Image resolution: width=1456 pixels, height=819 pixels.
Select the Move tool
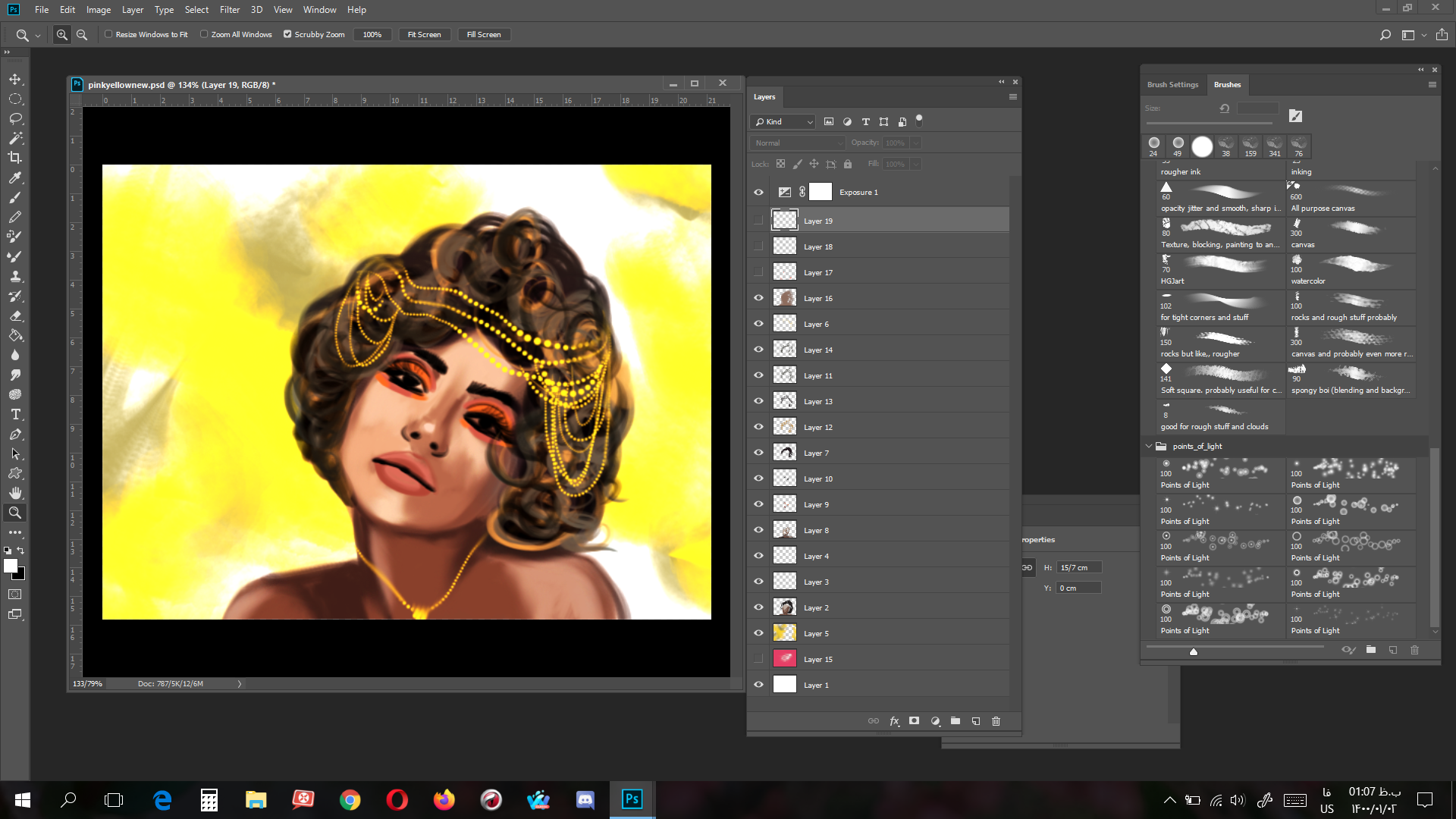15,79
